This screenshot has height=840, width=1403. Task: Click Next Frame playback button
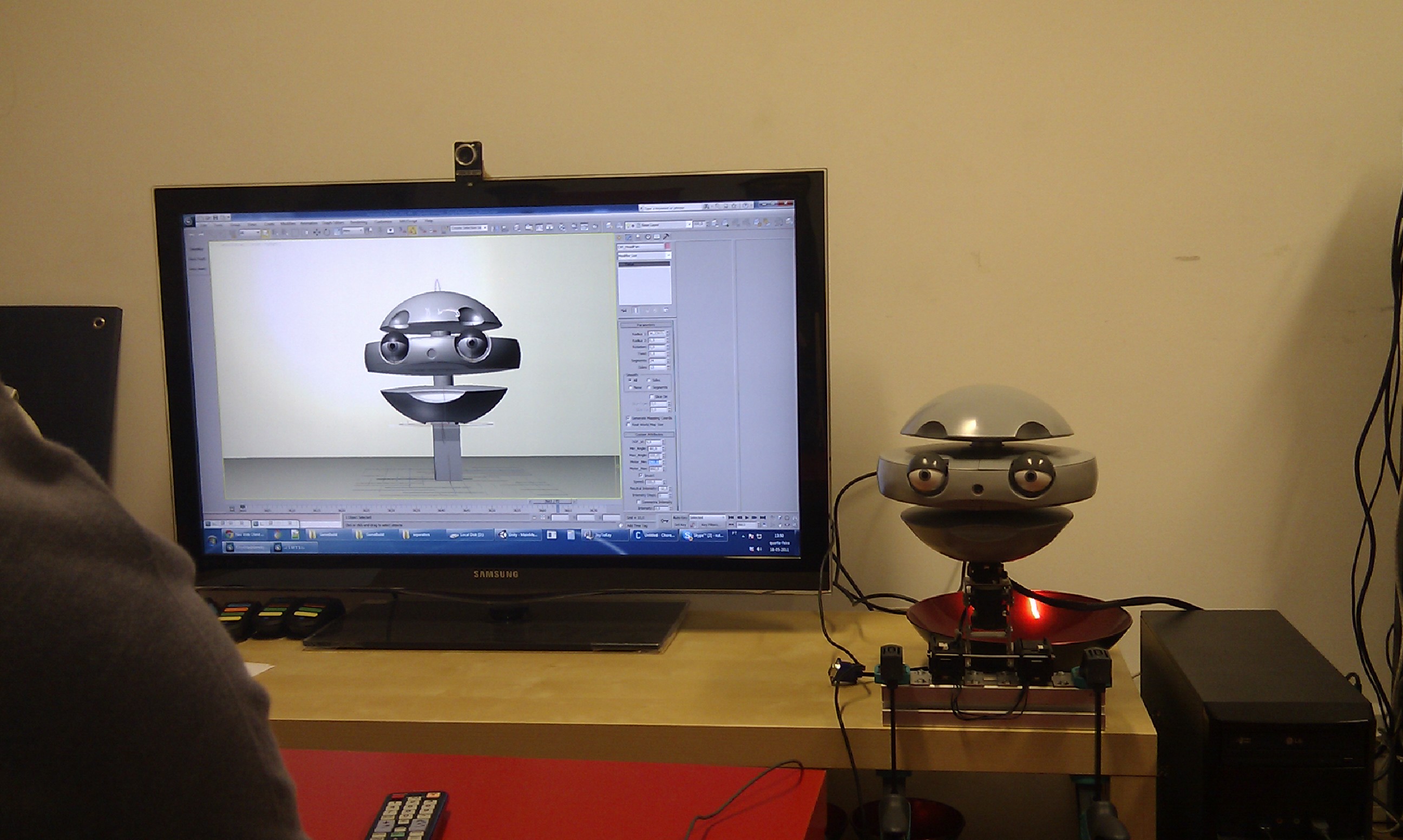[755, 517]
